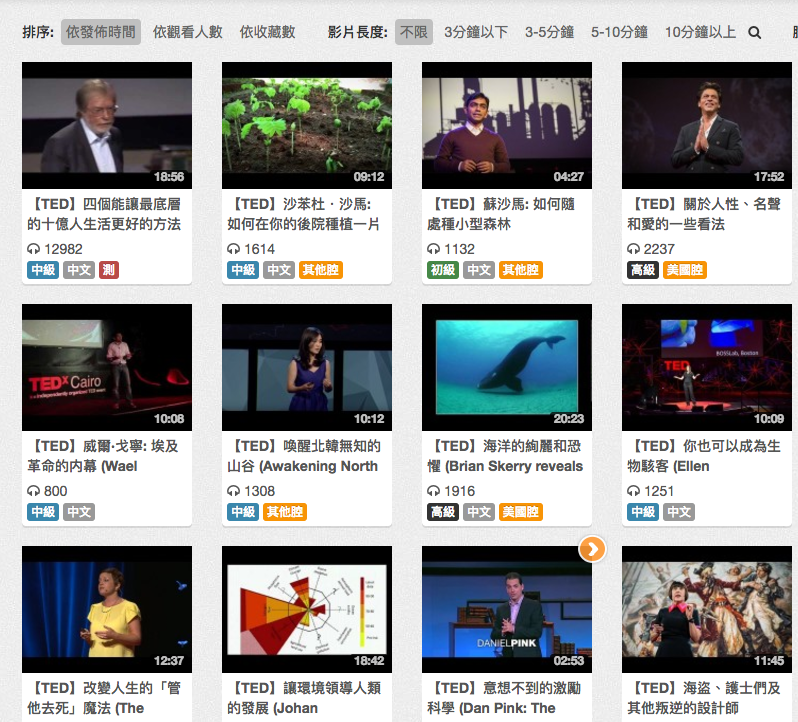Click the green 初級 level badge

point(443,270)
